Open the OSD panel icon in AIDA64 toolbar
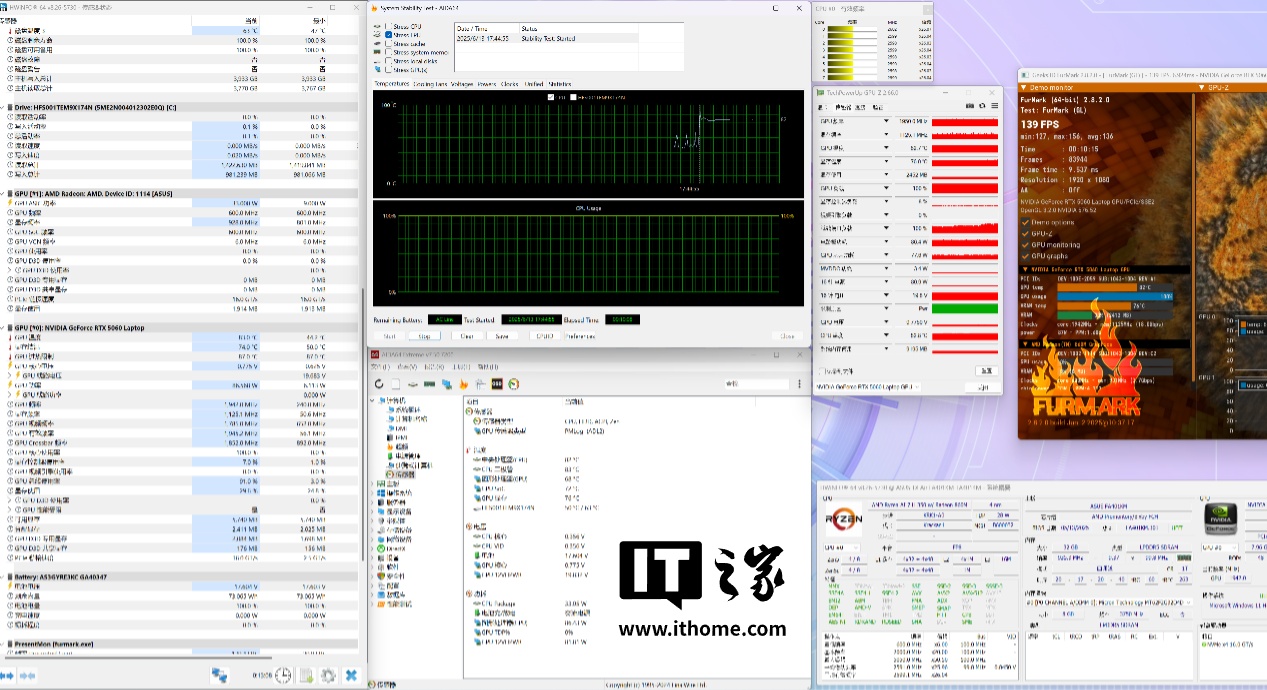This screenshot has height=690, width=1267. 497,383
